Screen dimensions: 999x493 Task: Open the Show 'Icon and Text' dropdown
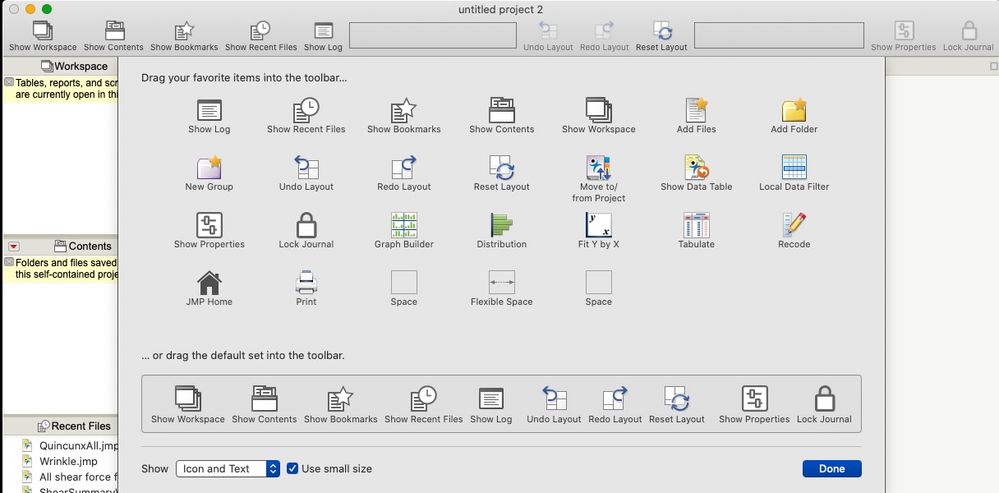click(227, 469)
